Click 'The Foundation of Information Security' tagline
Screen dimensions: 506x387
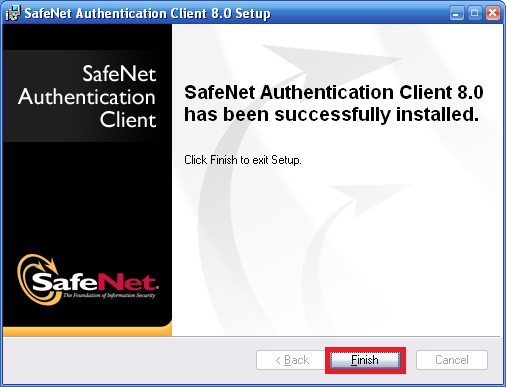109,295
